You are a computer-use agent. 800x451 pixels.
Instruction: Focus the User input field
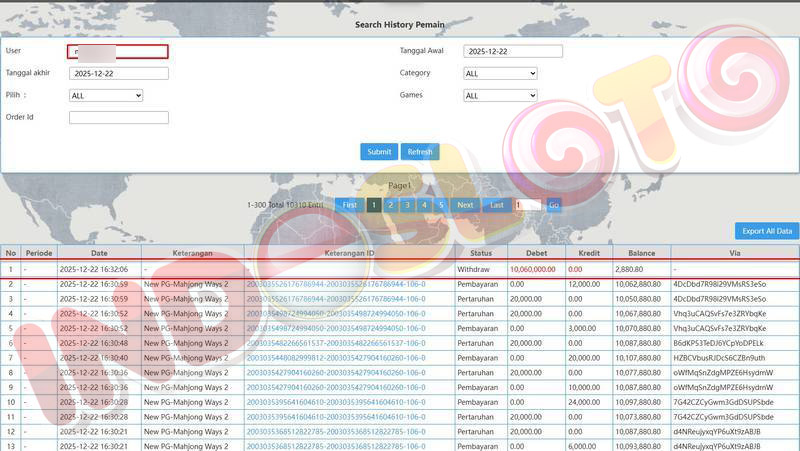click(x=118, y=51)
